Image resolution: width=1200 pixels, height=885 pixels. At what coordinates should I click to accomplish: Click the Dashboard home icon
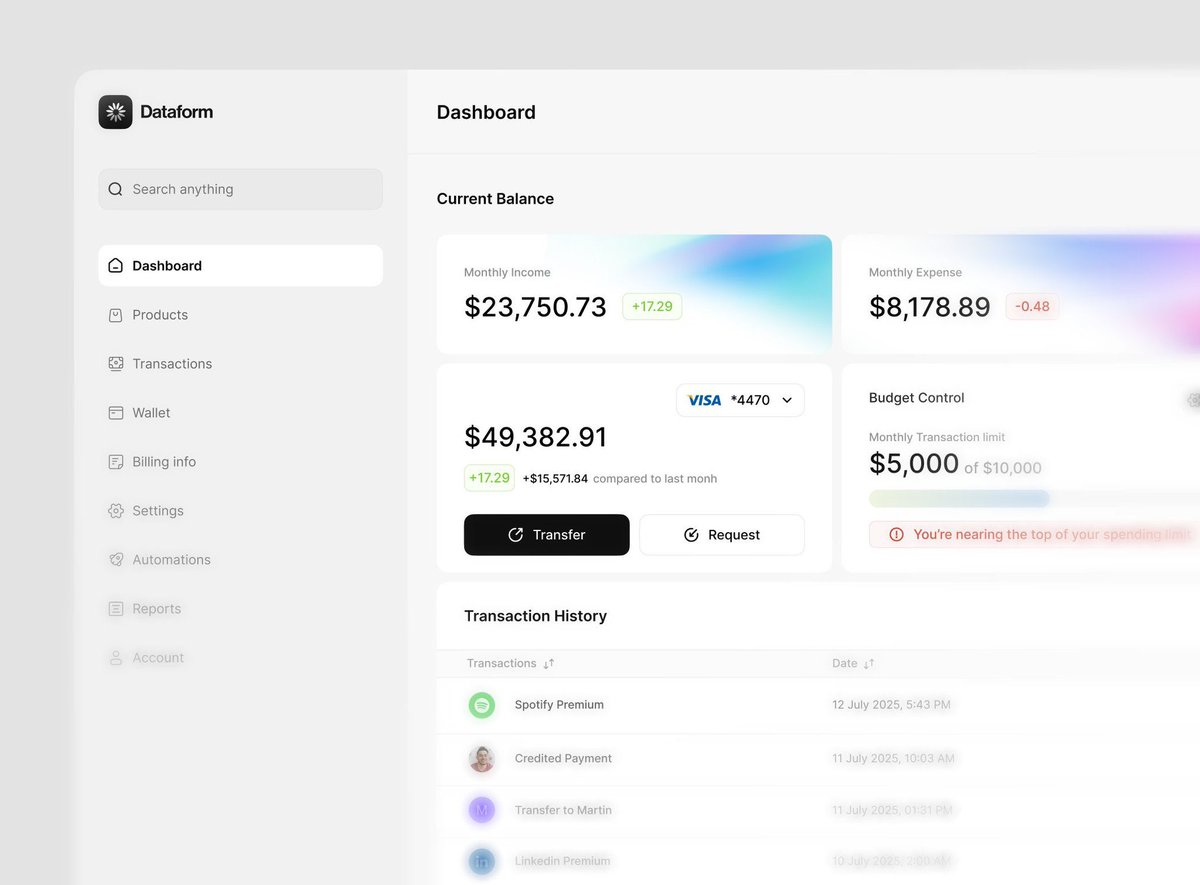click(115, 266)
